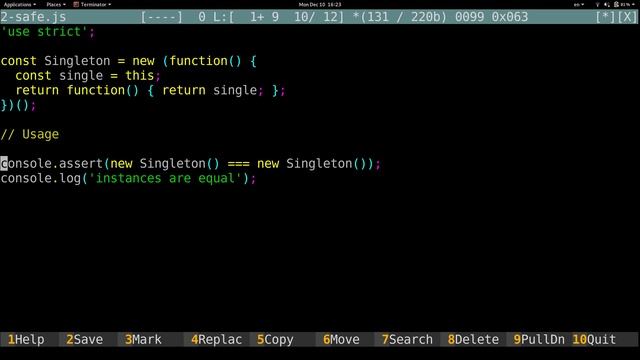Click 'console.log' at start of last line
640x360 pixels.
point(41,178)
